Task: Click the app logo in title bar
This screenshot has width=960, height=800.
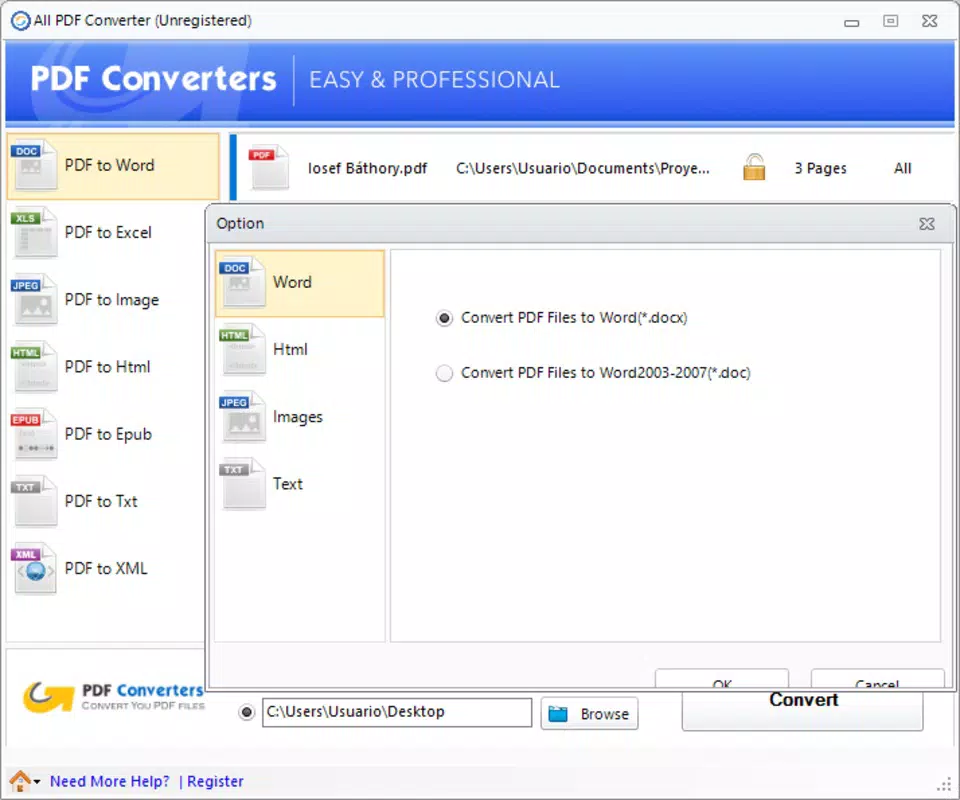Action: click(20, 21)
